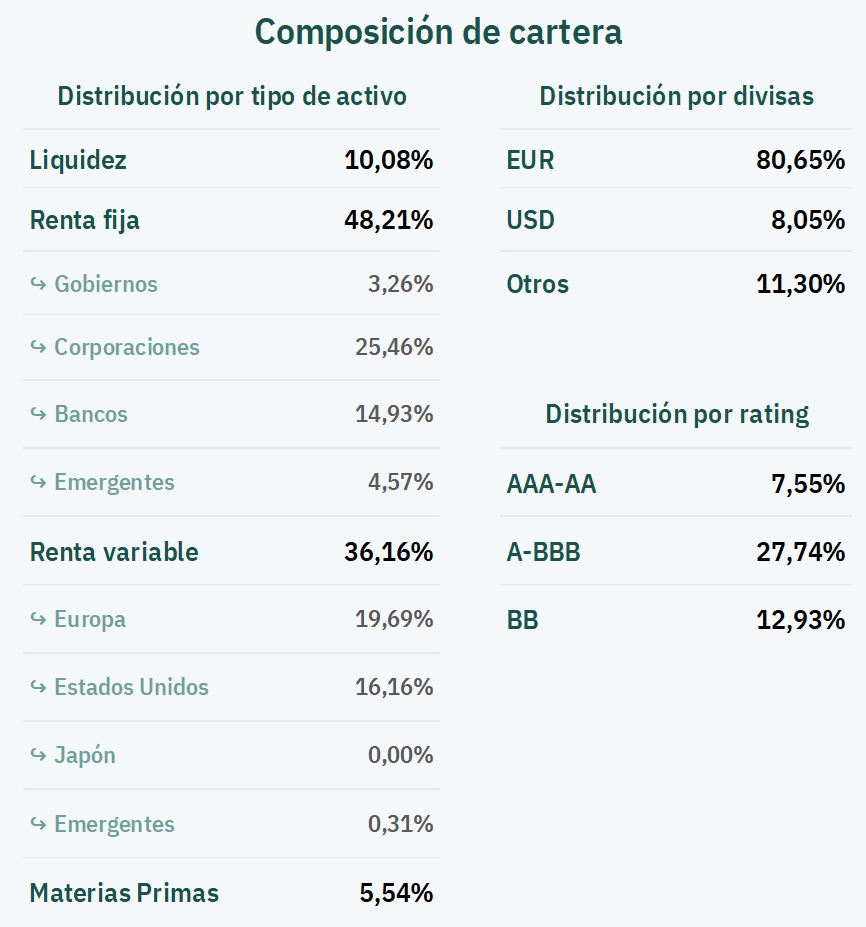Viewport: 866px width, 927px height.
Task: Click the 'Composición de cartera' title
Action: (x=438, y=32)
